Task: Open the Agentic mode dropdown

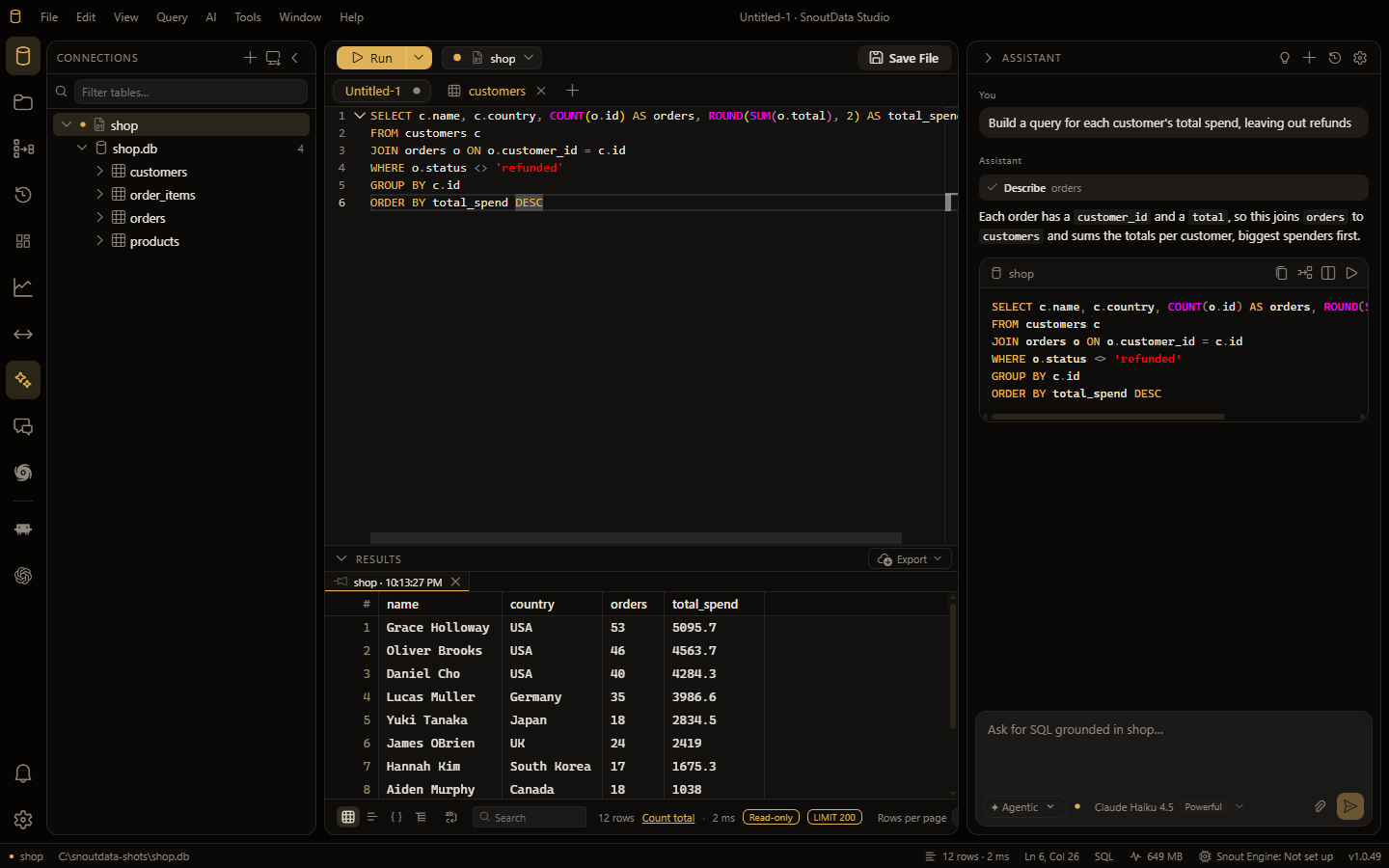Action: click(1022, 807)
